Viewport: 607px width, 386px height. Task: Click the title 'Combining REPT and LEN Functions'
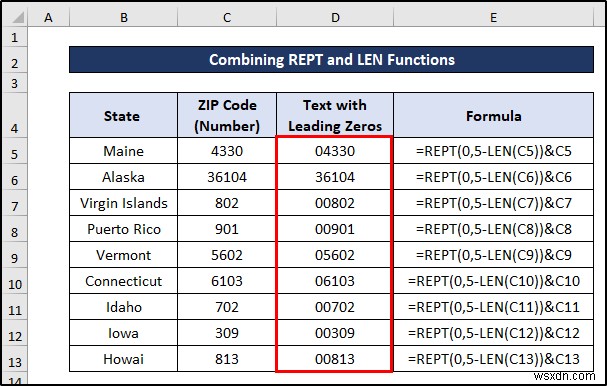click(331, 60)
